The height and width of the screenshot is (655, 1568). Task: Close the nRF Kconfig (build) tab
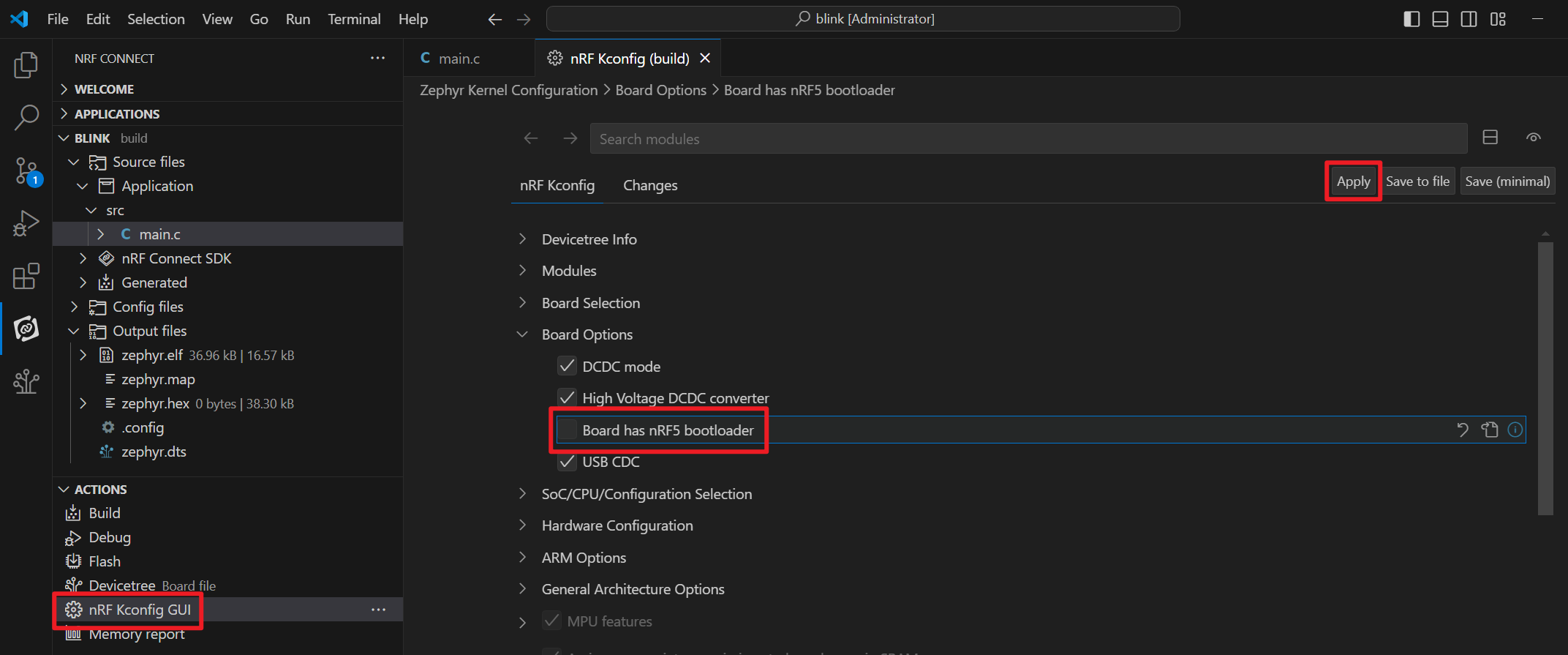(705, 58)
